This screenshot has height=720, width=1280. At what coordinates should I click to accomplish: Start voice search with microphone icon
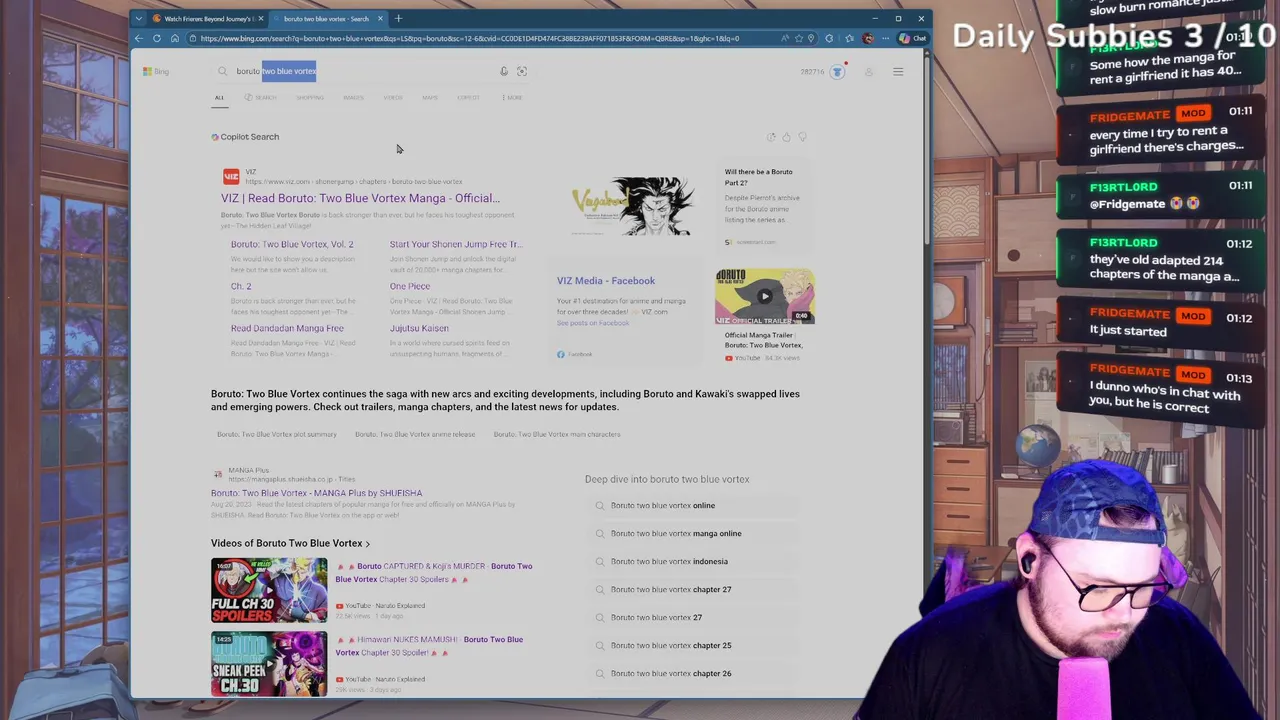point(504,71)
